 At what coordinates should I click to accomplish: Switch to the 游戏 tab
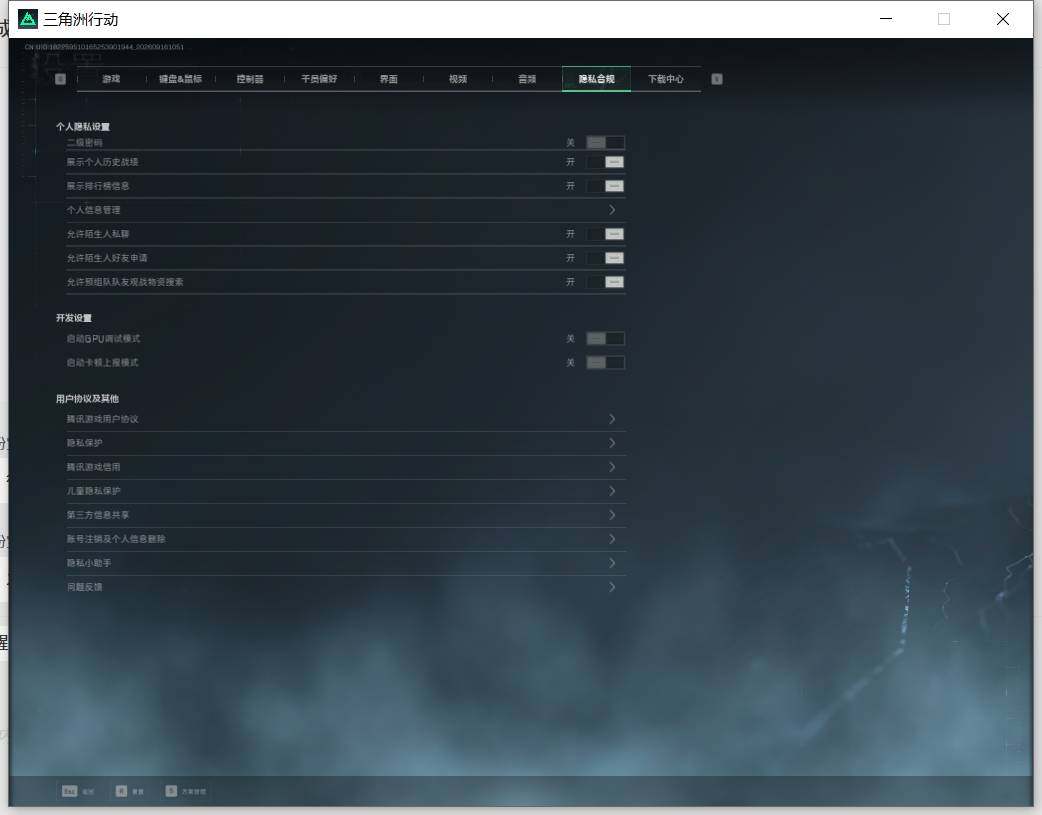[111, 79]
